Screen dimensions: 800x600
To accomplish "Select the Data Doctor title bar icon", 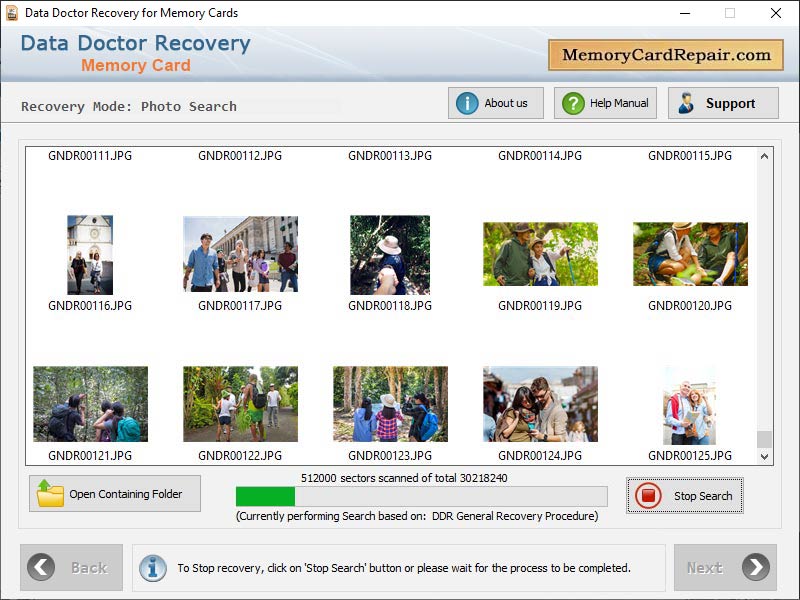I will tap(12, 13).
